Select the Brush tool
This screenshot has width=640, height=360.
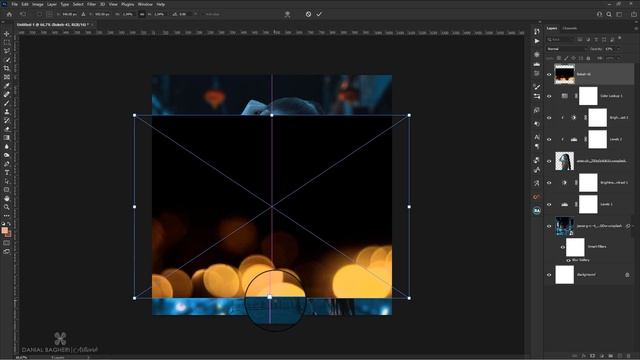click(7, 103)
